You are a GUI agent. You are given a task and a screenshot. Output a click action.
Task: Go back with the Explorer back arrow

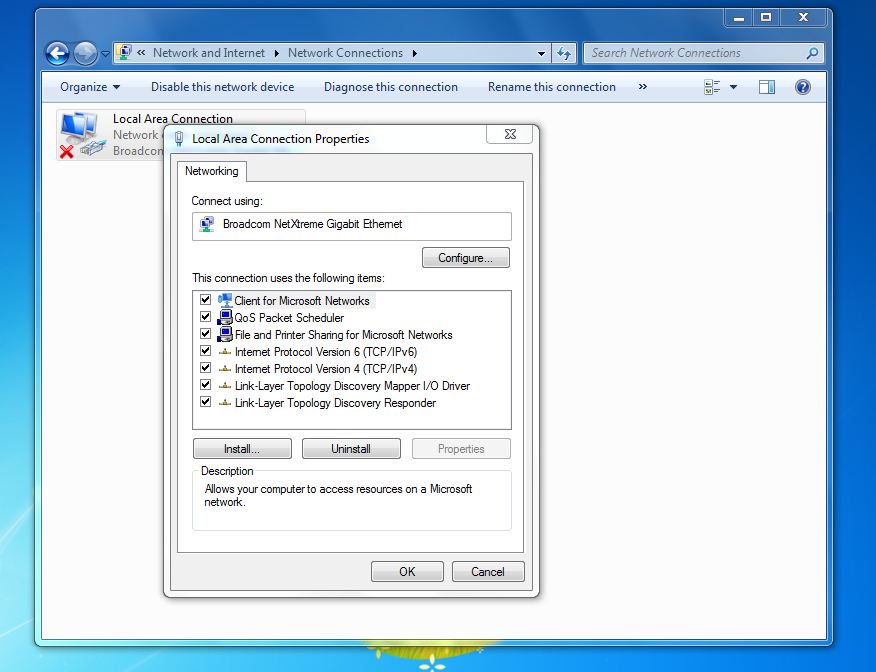(58, 54)
